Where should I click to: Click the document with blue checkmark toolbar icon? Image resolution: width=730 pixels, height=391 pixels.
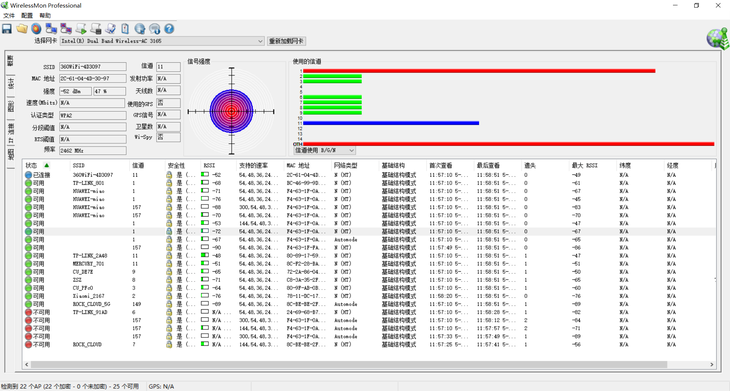click(x=110, y=29)
